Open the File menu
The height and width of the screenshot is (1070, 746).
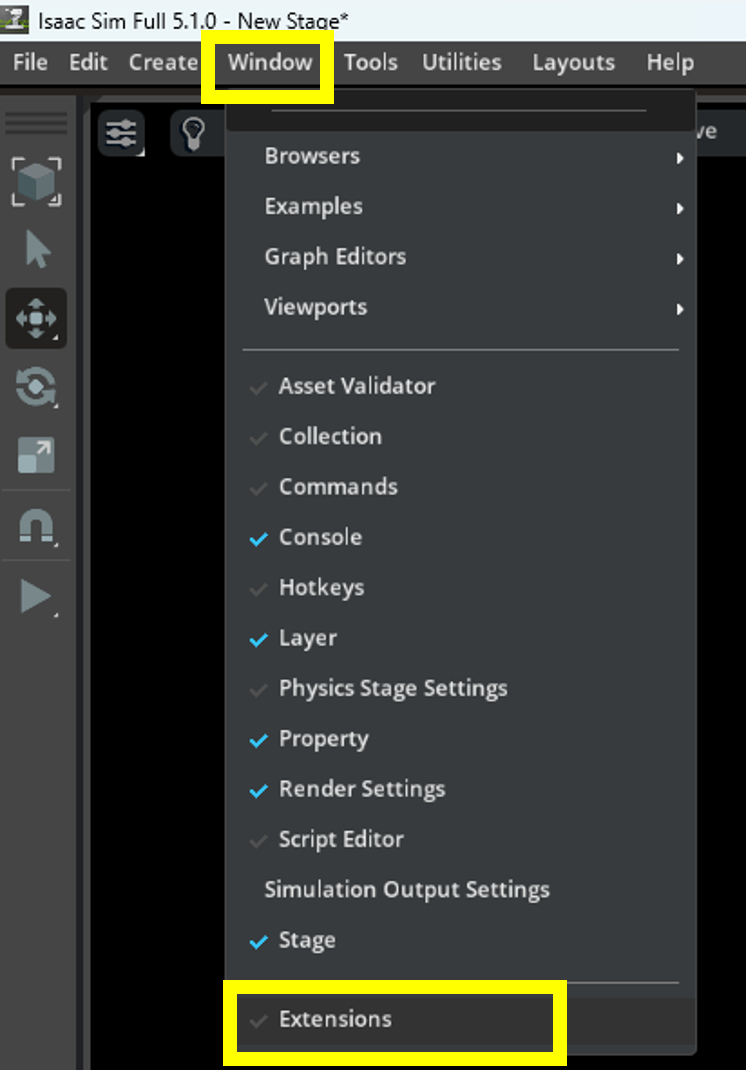[30, 62]
